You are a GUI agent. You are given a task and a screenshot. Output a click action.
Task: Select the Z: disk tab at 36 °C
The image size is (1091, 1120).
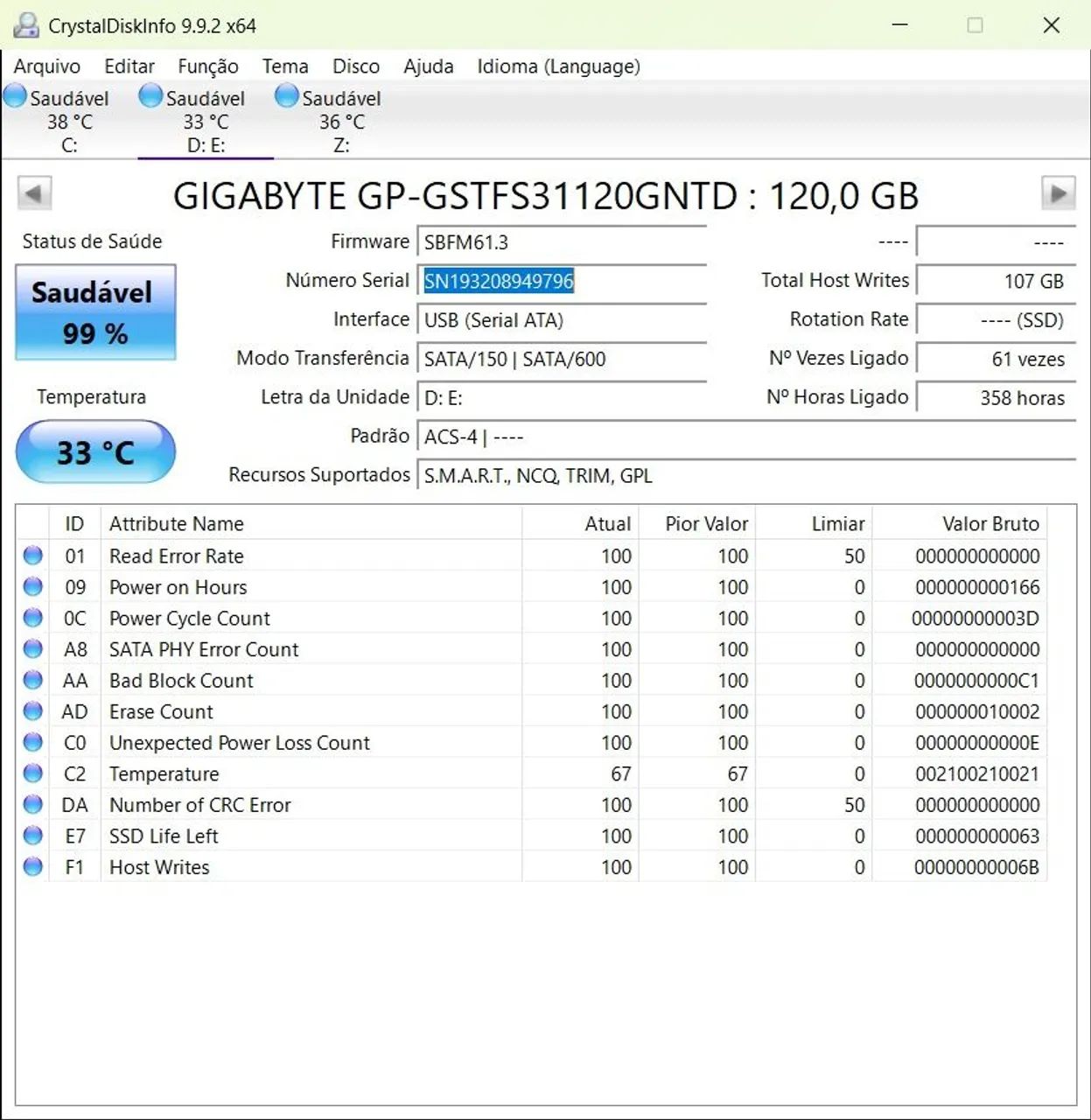click(x=341, y=121)
